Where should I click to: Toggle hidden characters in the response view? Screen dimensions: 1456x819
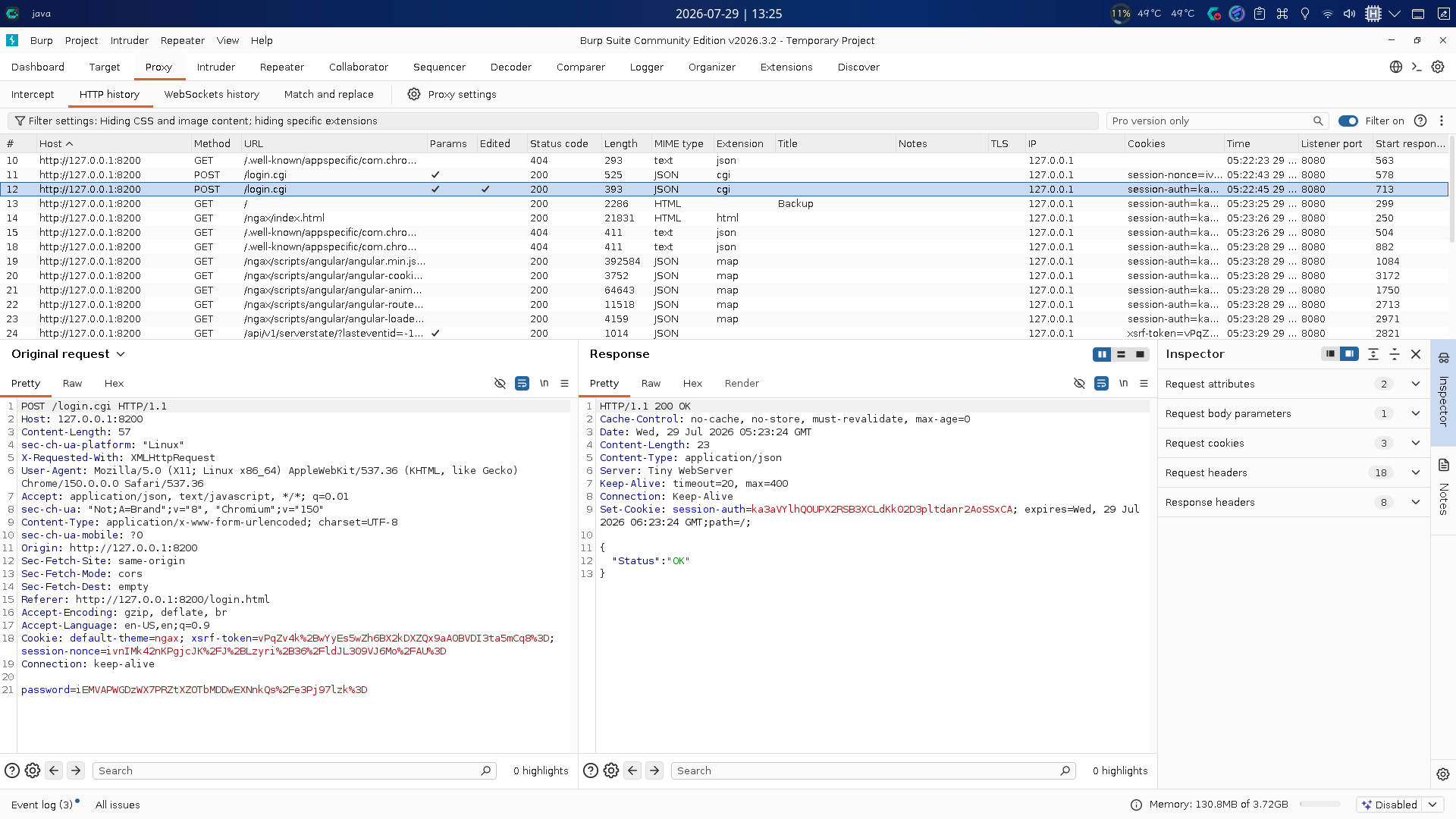pos(1079,384)
